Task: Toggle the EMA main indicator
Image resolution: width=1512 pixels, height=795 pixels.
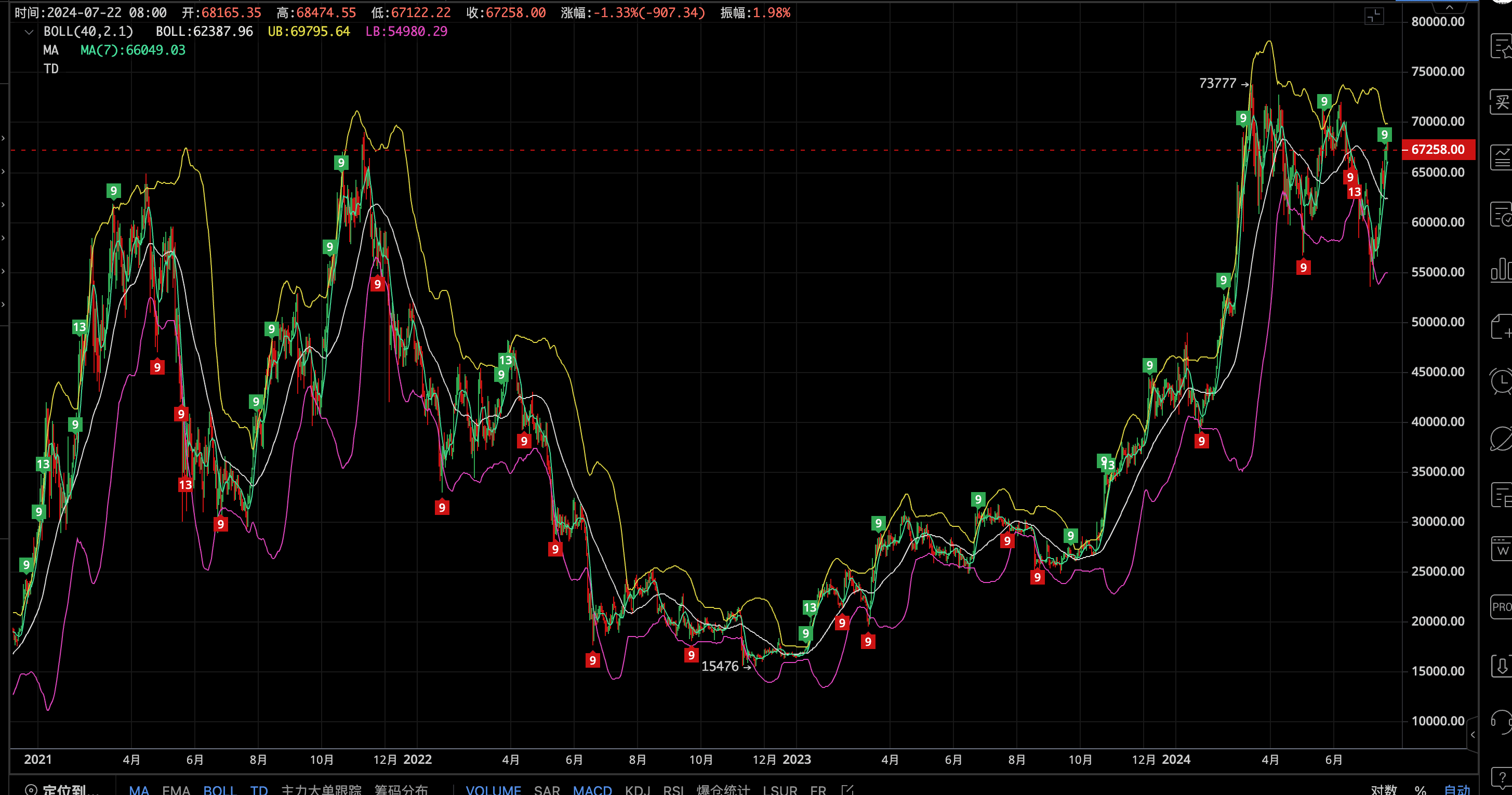Action: [x=176, y=790]
